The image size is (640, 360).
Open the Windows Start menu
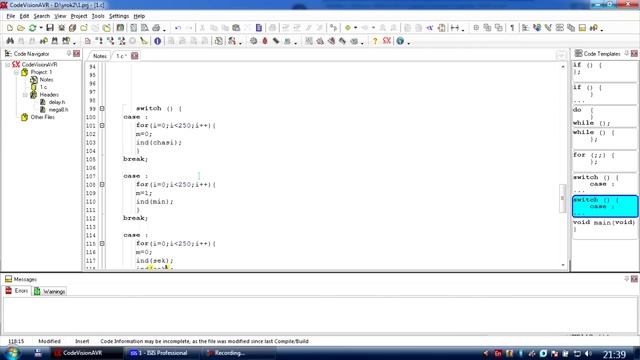pyautogui.click(x=12, y=353)
